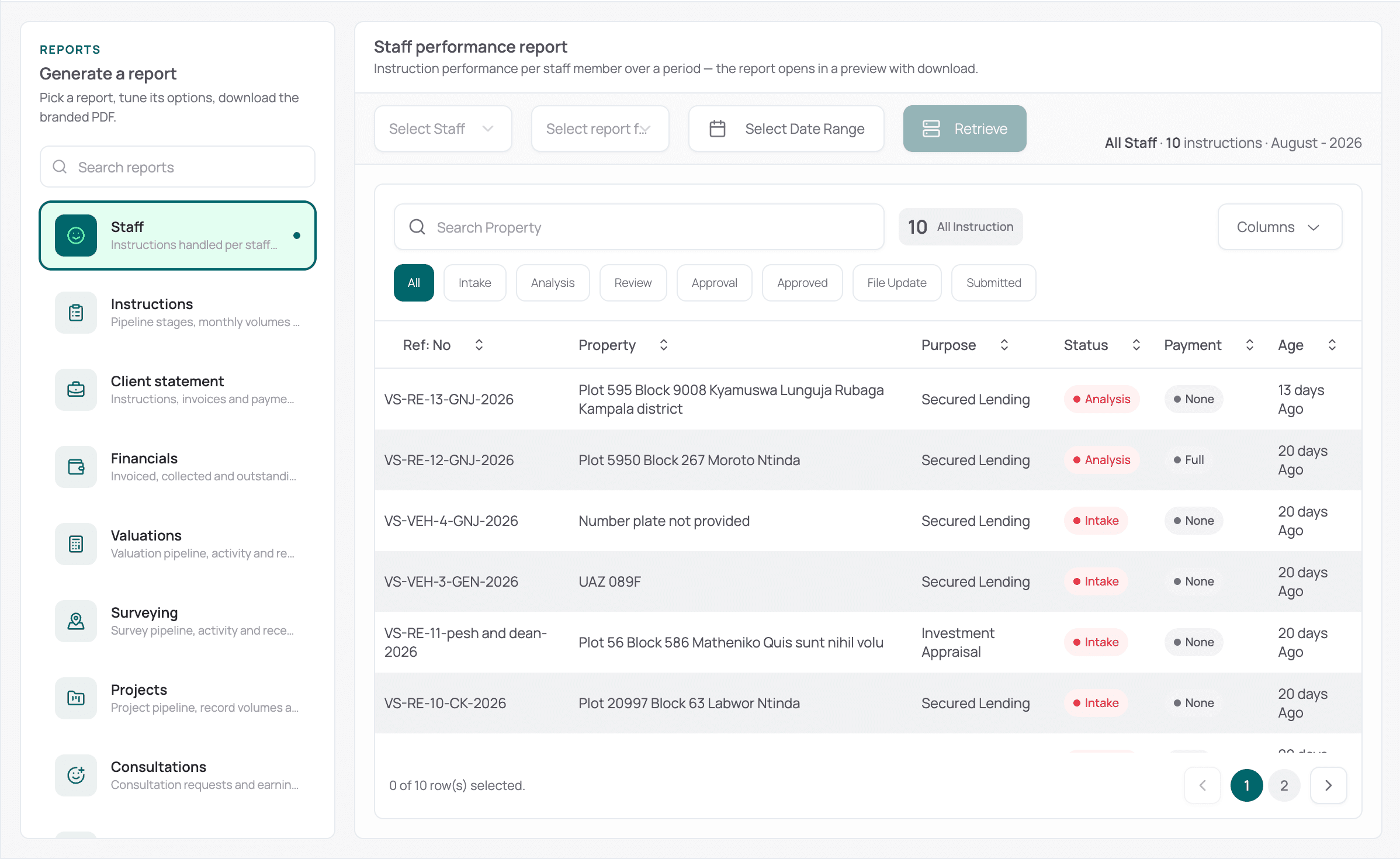
Task: Open the Select Staff dropdown
Action: point(443,129)
